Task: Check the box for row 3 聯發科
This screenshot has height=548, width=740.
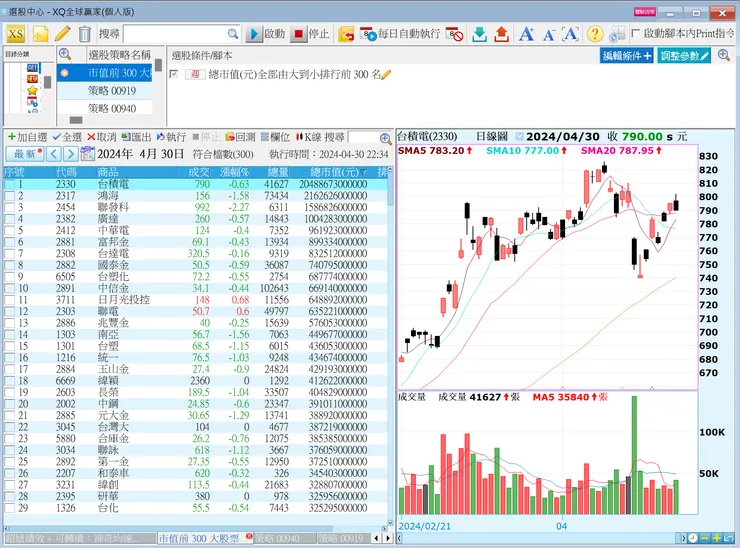Action: pos(9,207)
